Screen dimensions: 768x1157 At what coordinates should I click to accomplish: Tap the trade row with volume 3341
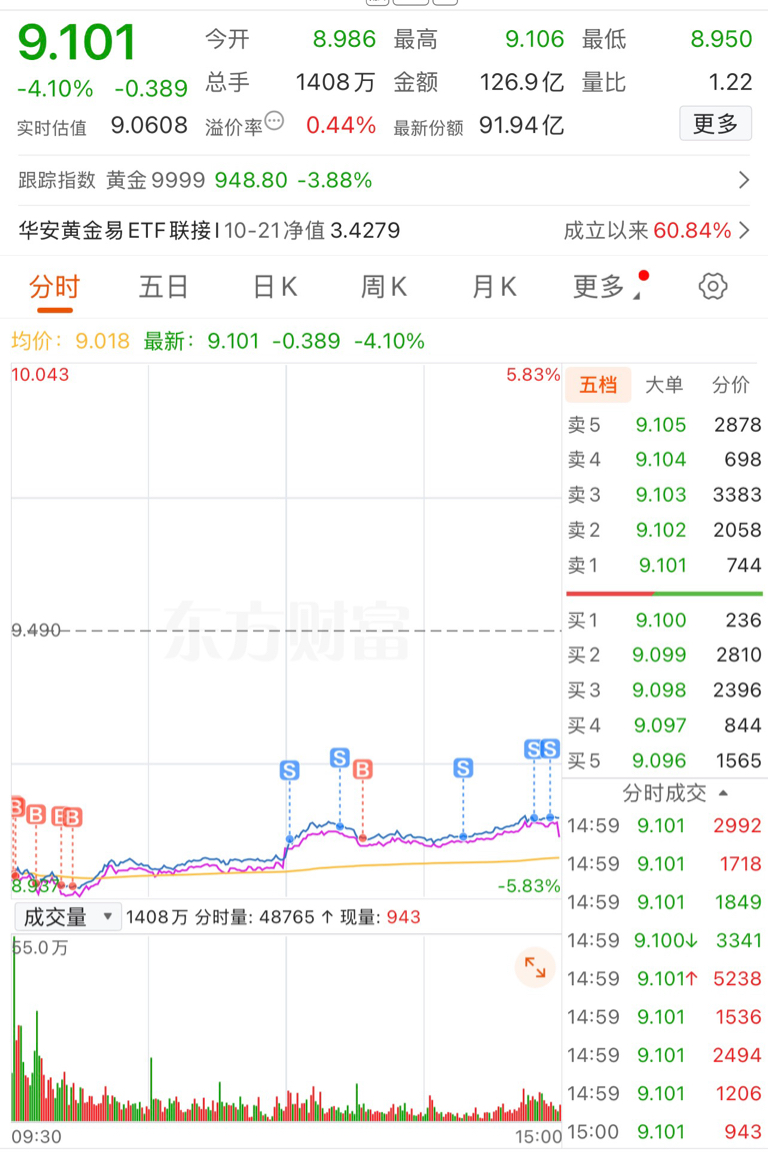(664, 940)
